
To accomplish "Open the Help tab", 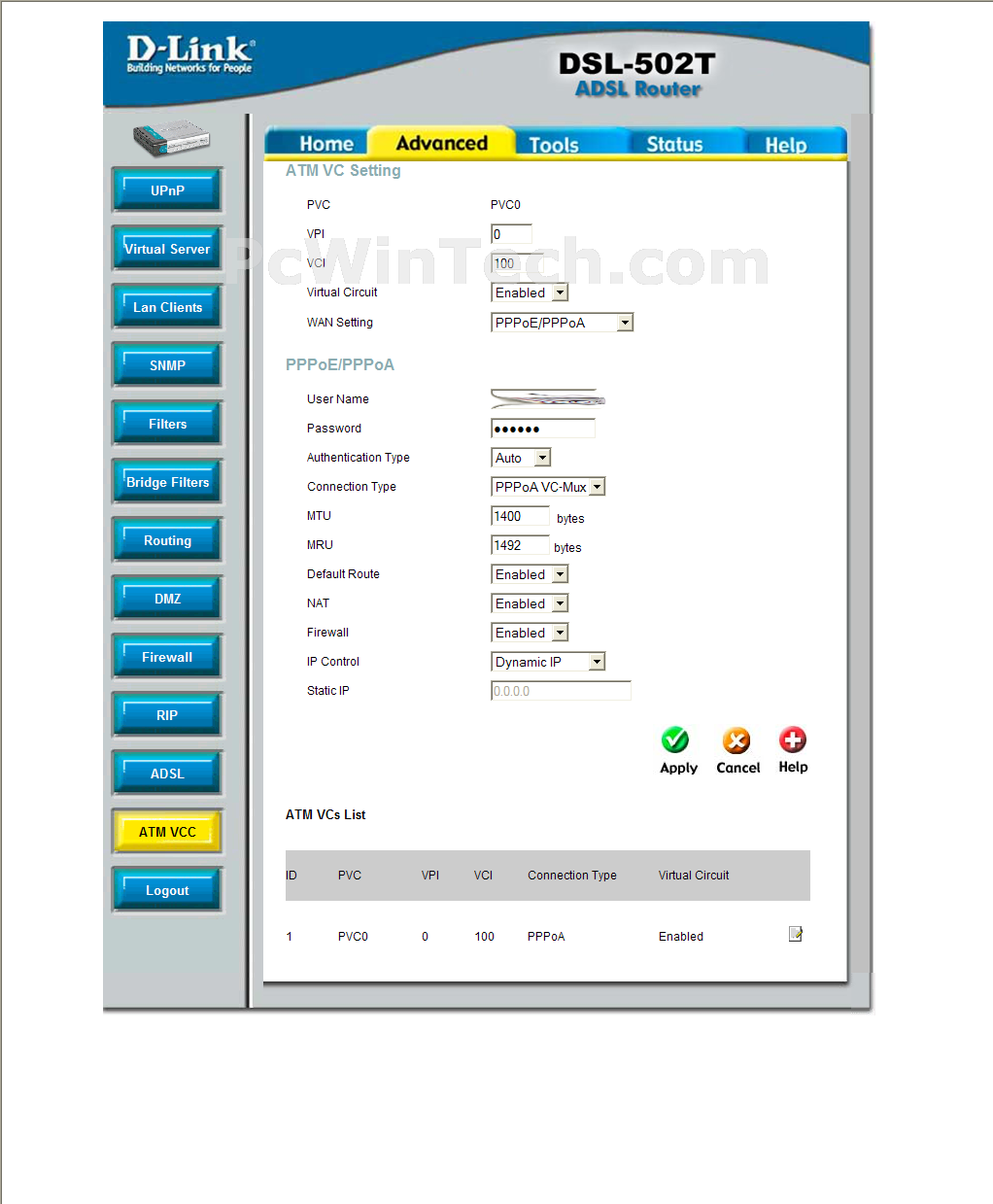I will pos(786,144).
